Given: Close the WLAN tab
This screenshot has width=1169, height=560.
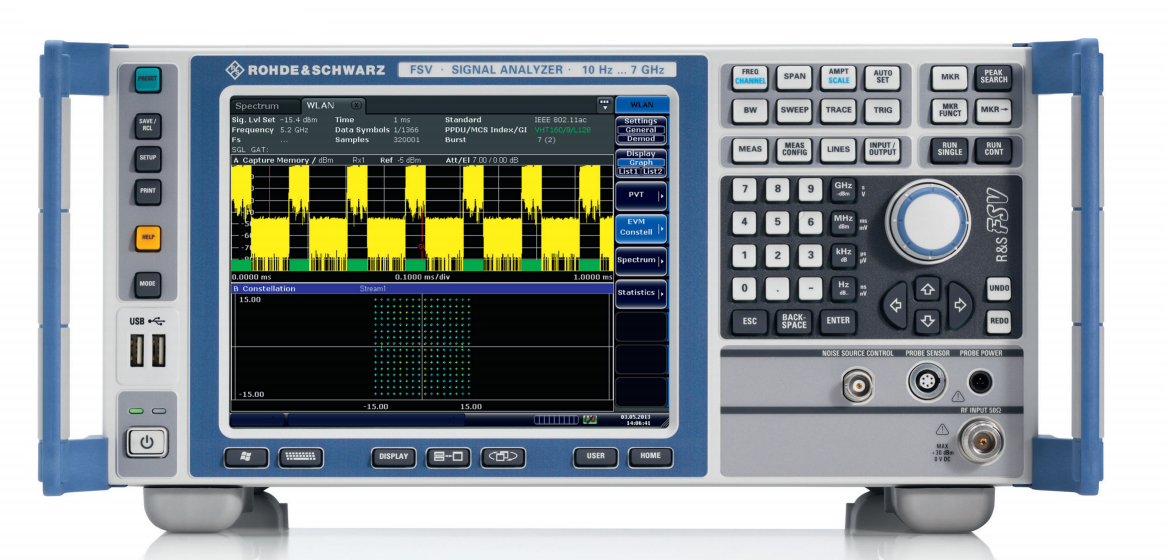Looking at the screenshot, I should point(356,105).
